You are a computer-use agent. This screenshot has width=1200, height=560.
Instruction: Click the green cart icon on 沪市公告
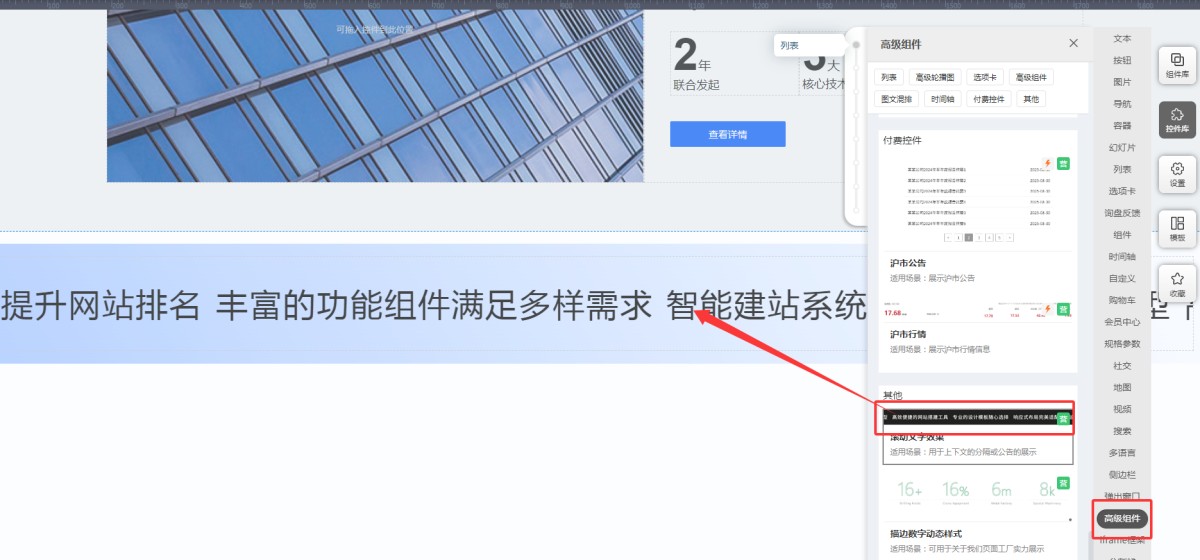pyautogui.click(x=1064, y=163)
